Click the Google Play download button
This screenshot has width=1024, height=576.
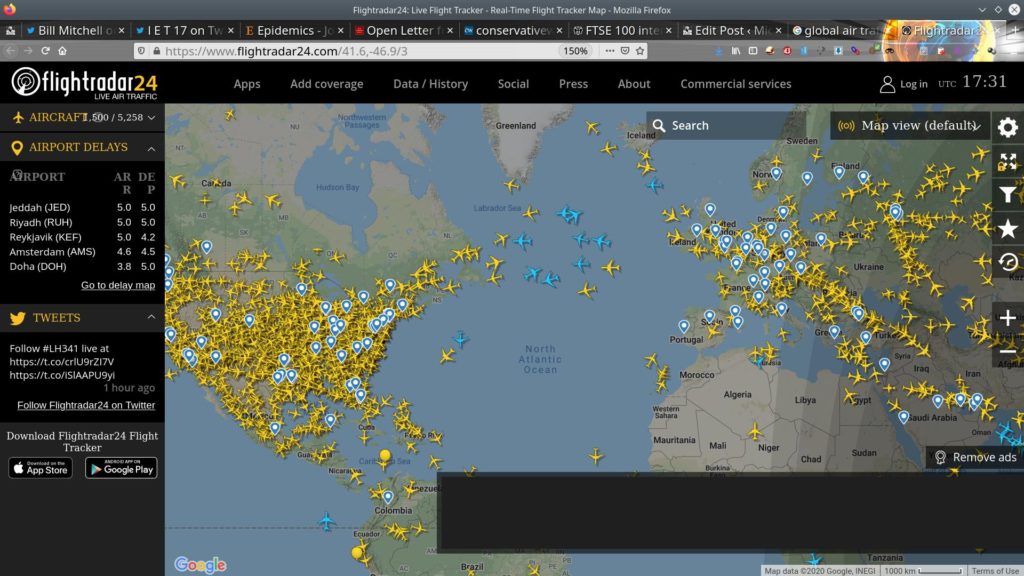click(x=121, y=467)
